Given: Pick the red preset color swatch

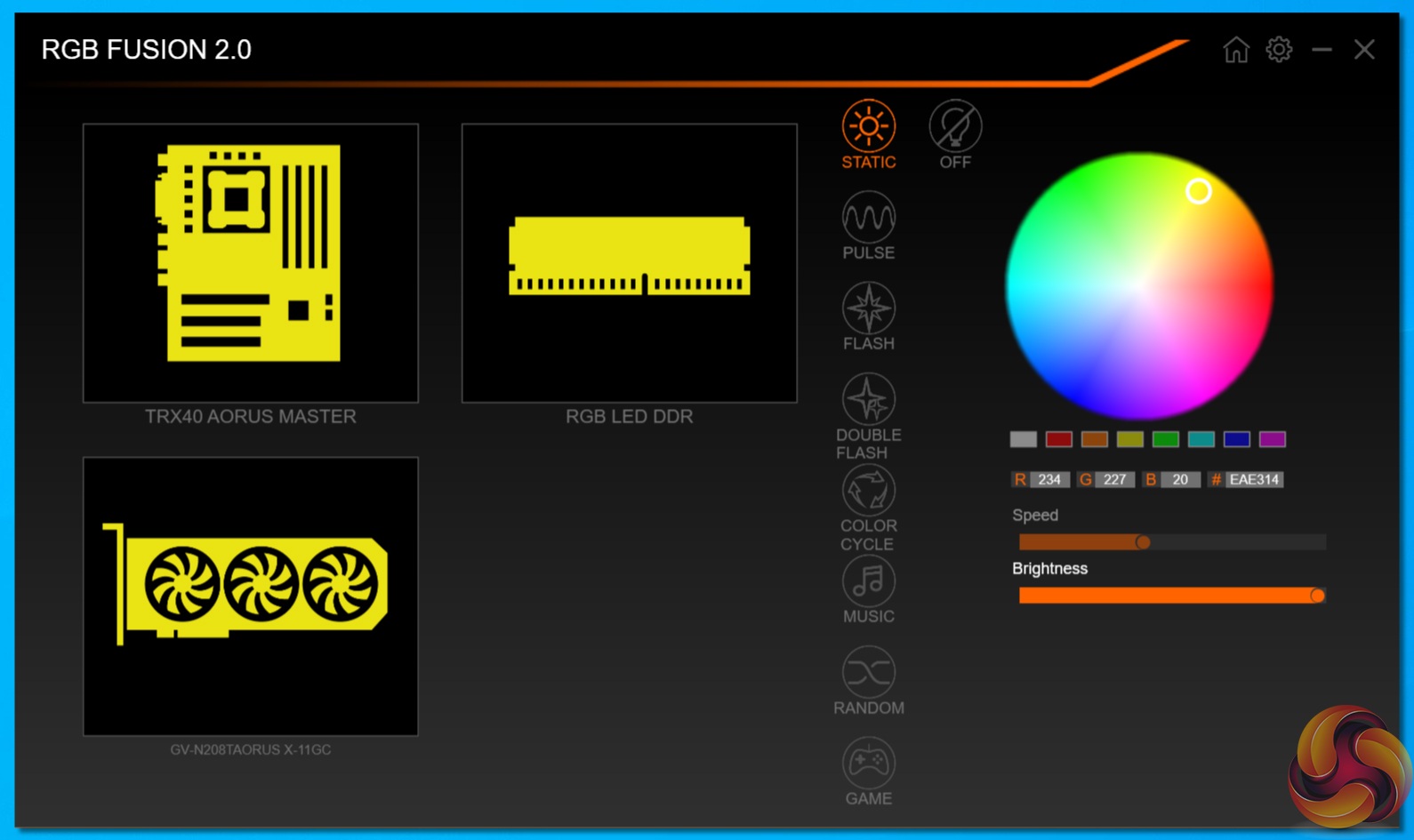Looking at the screenshot, I should point(1059,439).
